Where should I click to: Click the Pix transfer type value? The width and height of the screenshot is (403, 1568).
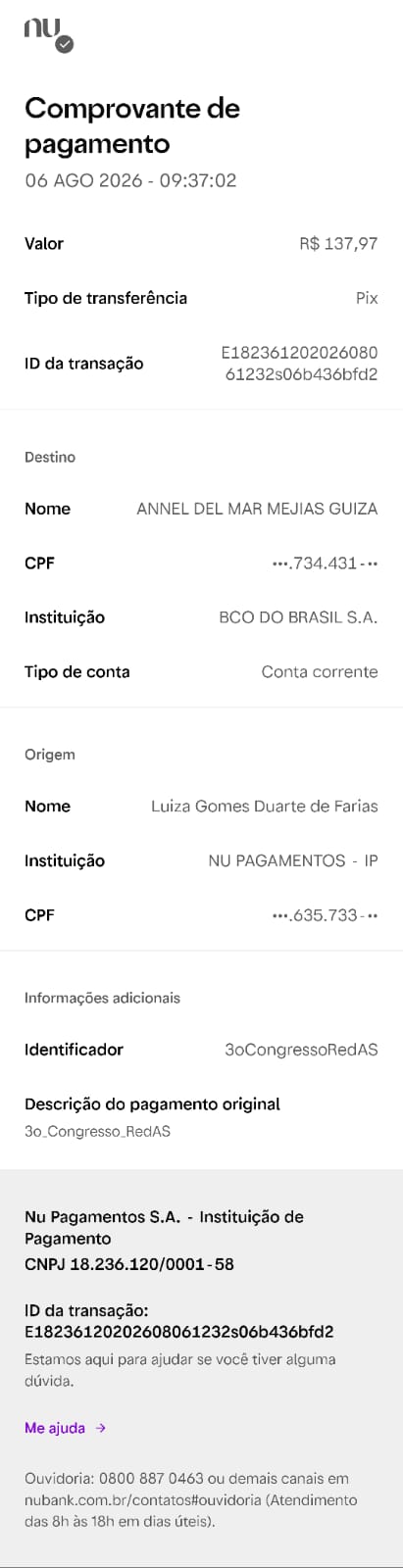click(x=367, y=298)
